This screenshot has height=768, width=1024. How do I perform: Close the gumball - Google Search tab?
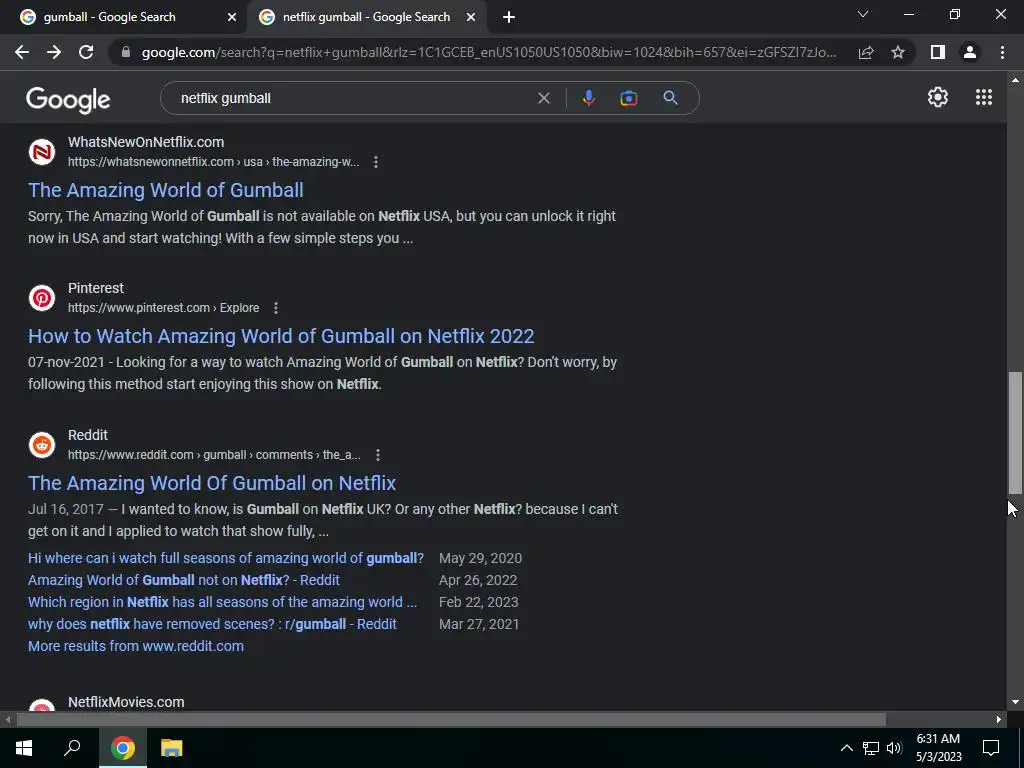pos(232,18)
